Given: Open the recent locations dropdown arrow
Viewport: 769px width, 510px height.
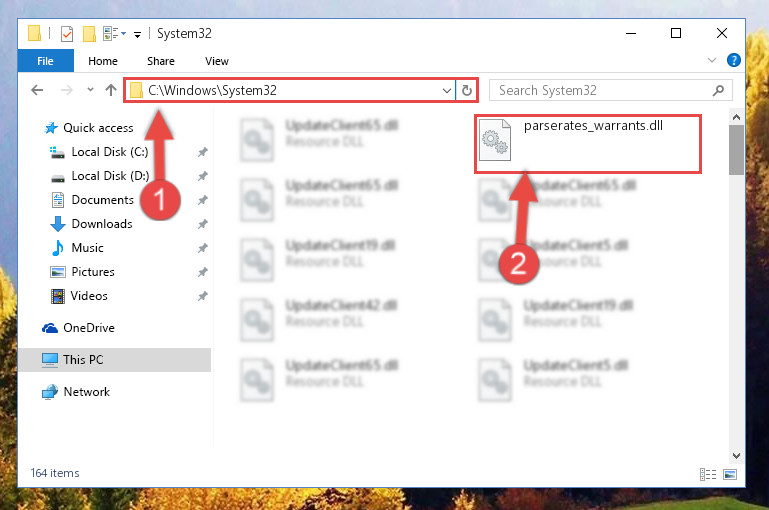Looking at the screenshot, I should [x=90, y=90].
